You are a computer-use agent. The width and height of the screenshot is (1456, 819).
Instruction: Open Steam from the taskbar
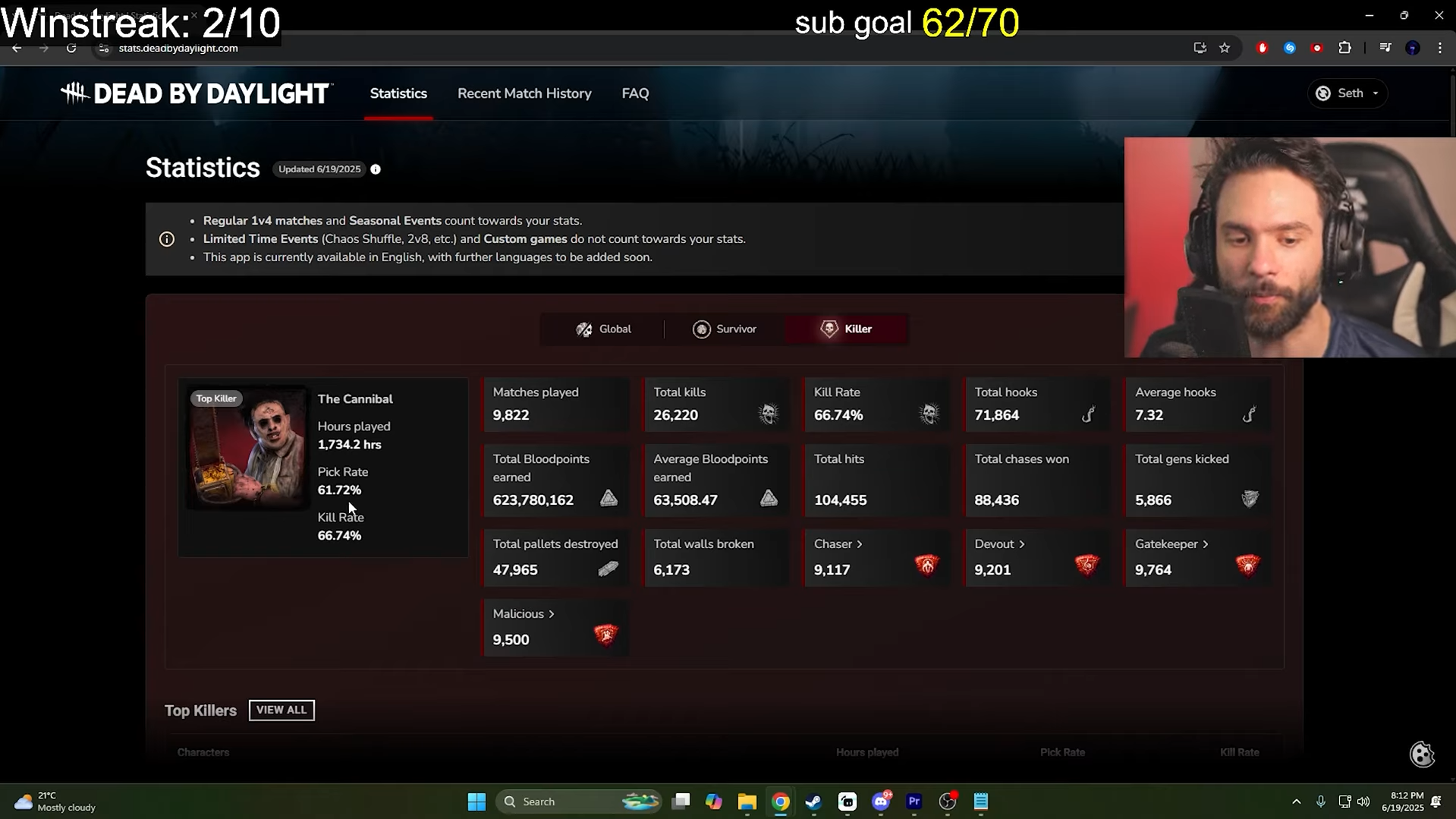pyautogui.click(x=813, y=802)
